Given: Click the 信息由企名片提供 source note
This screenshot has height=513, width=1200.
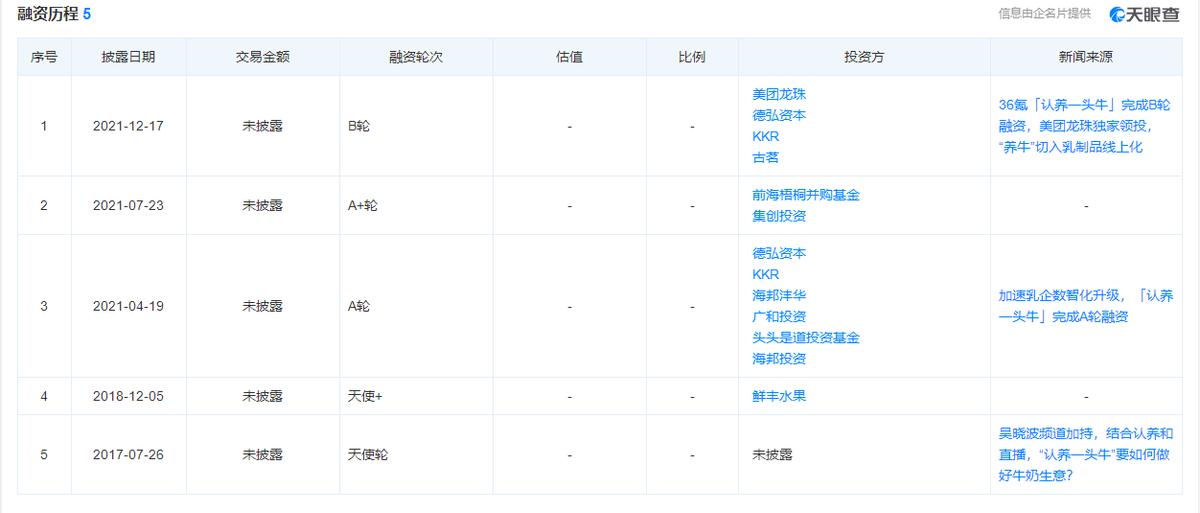Looking at the screenshot, I should coord(1044,14).
